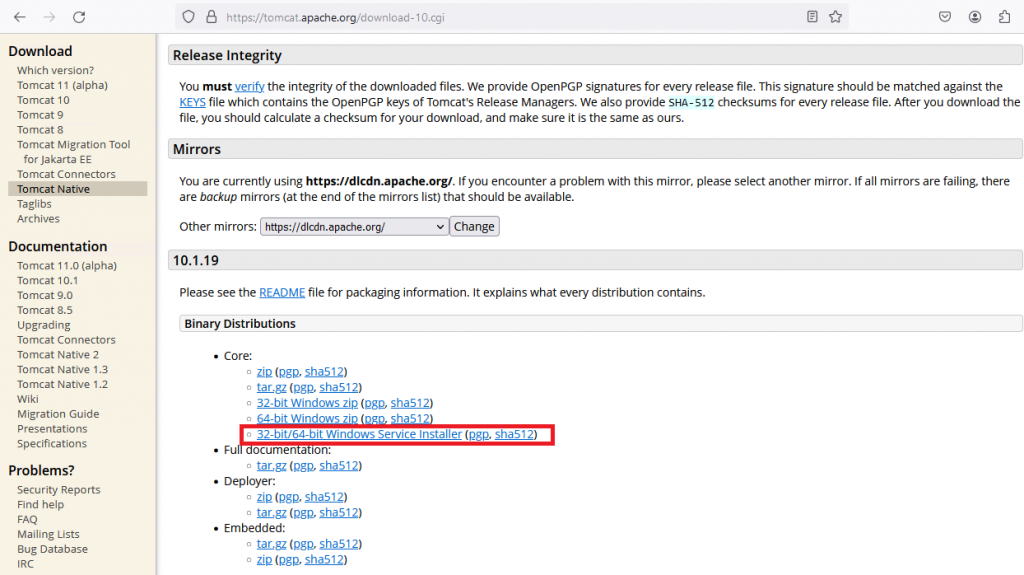1024x575 pixels.
Task: Open Tomcat Native 1.3 documentation
Action: click(62, 370)
